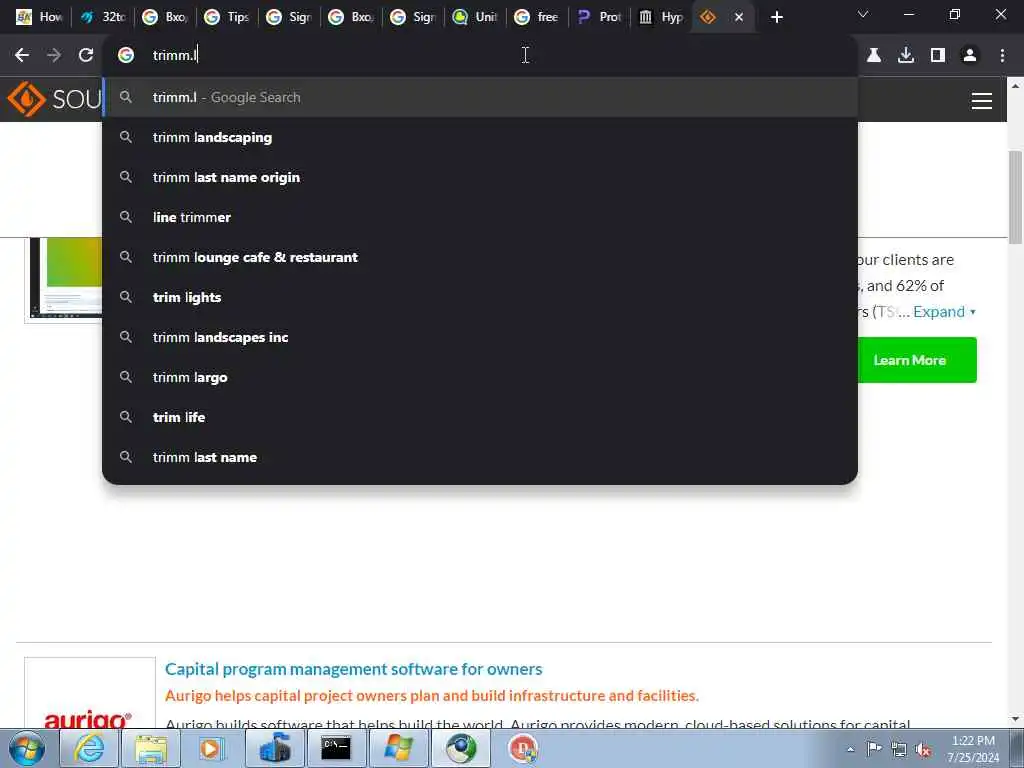
Task: Select 'line trimmer' suggestion
Action: (480, 217)
